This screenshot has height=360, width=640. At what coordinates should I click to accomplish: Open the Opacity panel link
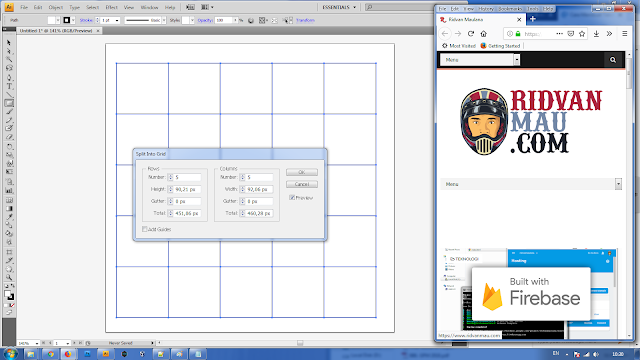[205, 20]
